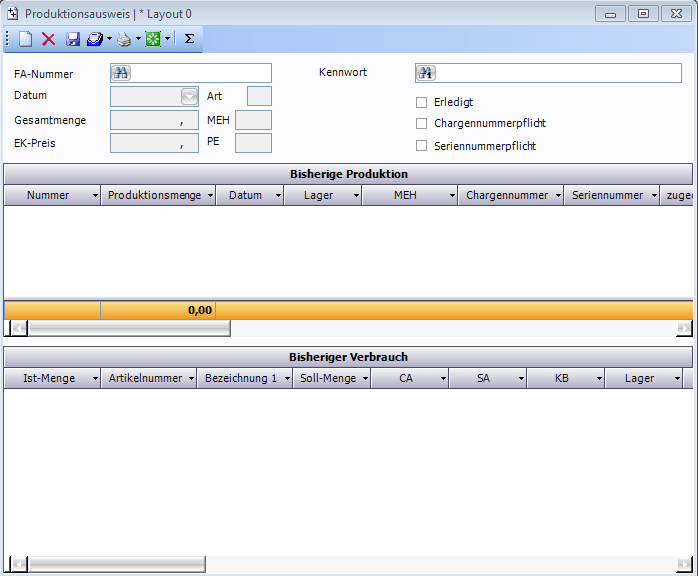The image size is (698, 576).
Task: Expand the Artikelnummer column filter arrow
Action: (190, 379)
